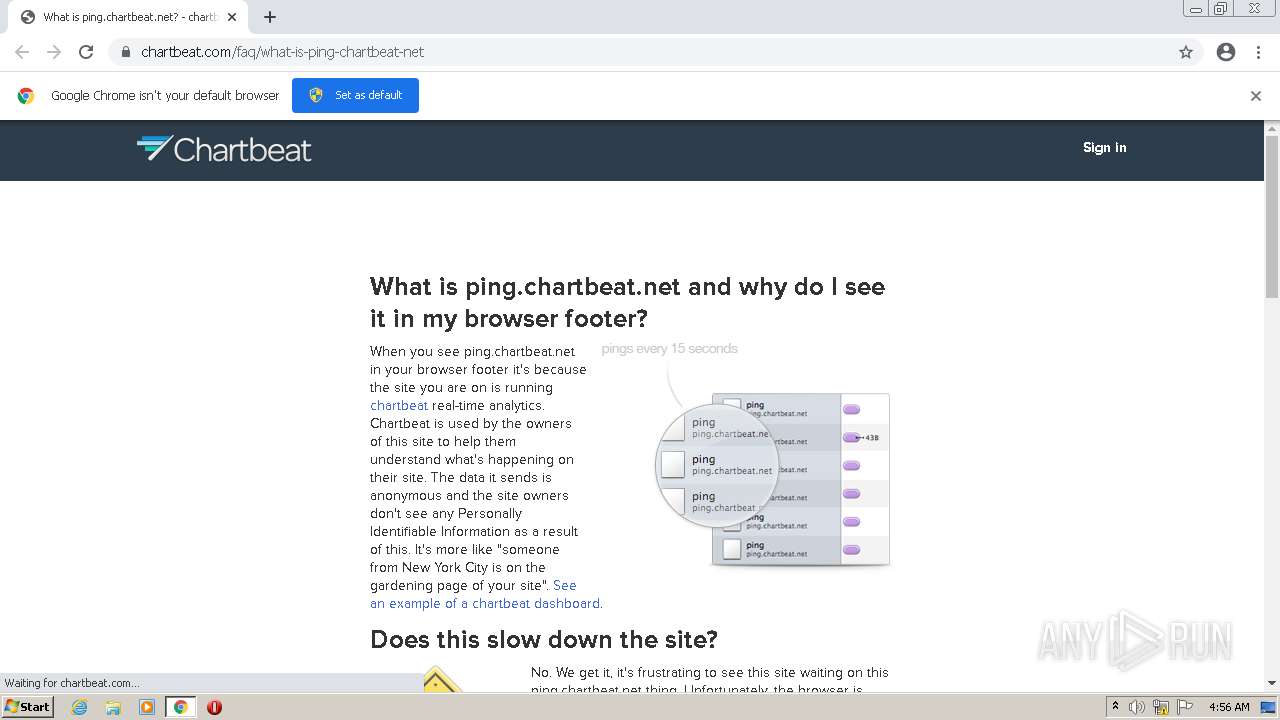Click the page's vertical scrollbar thumb
The width and height of the screenshot is (1280, 720).
pyautogui.click(x=1272, y=216)
